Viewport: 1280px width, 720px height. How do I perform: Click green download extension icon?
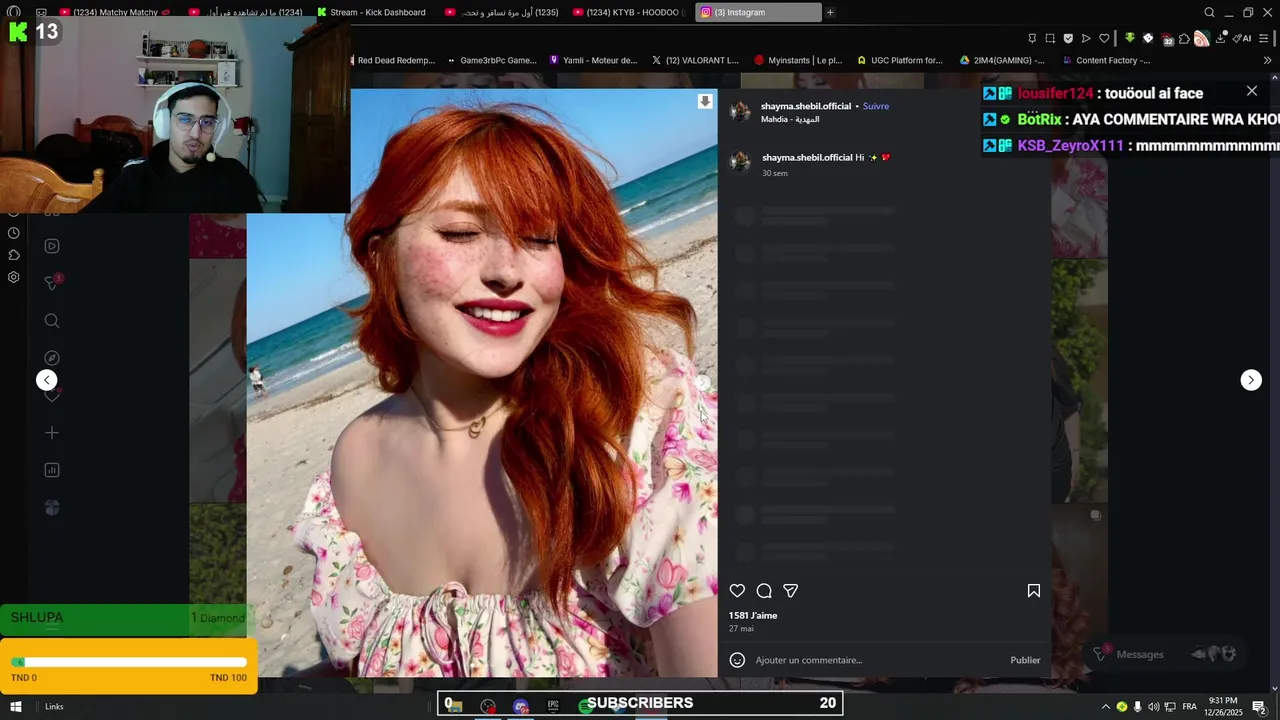pyautogui.click(x=1130, y=38)
